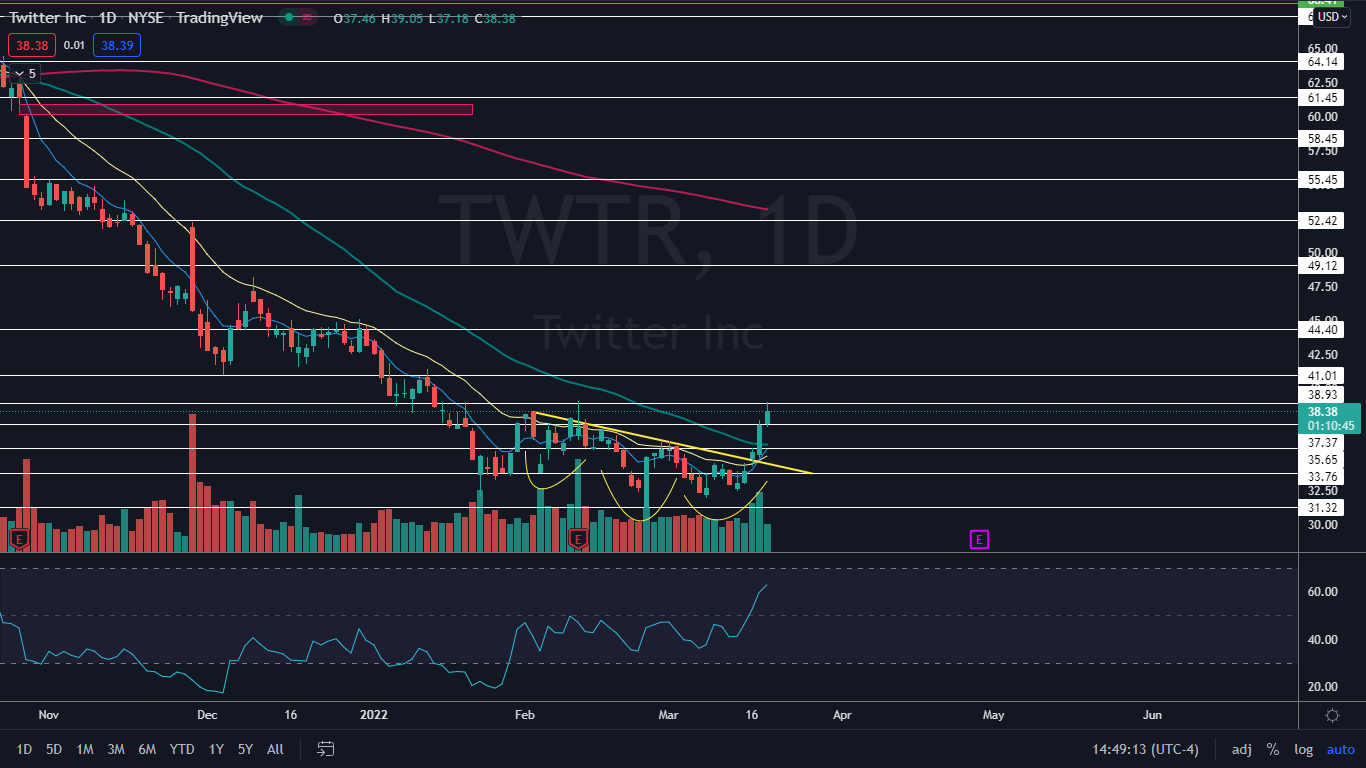This screenshot has height=768, width=1366.
Task: Open the USD currency dropdown
Action: click(1332, 17)
